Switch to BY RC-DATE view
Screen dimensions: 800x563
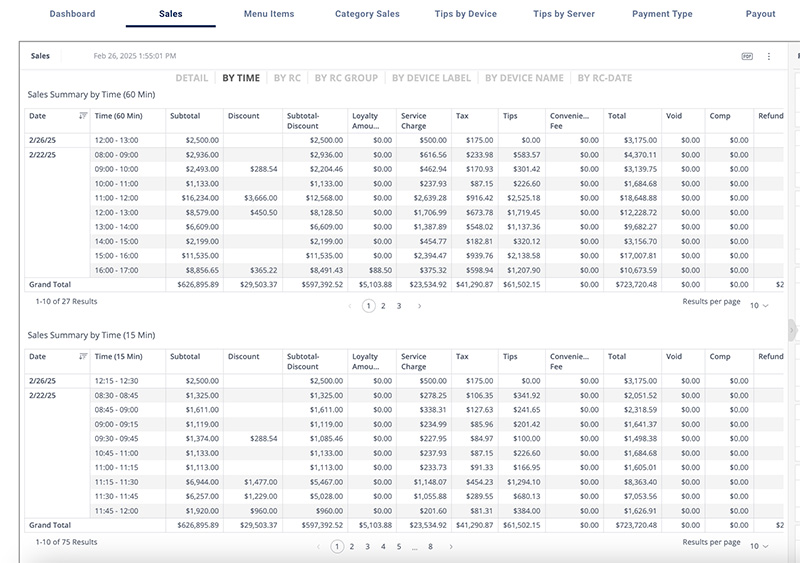coord(605,78)
